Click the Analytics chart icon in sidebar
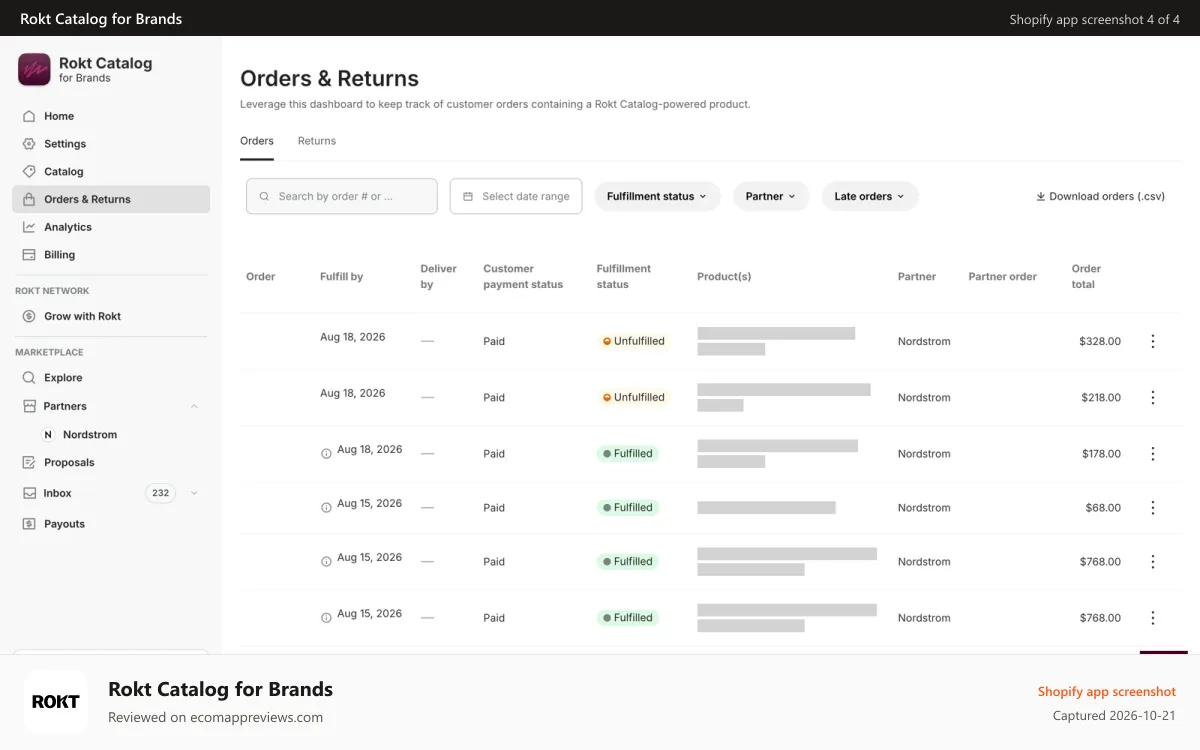 click(29, 227)
